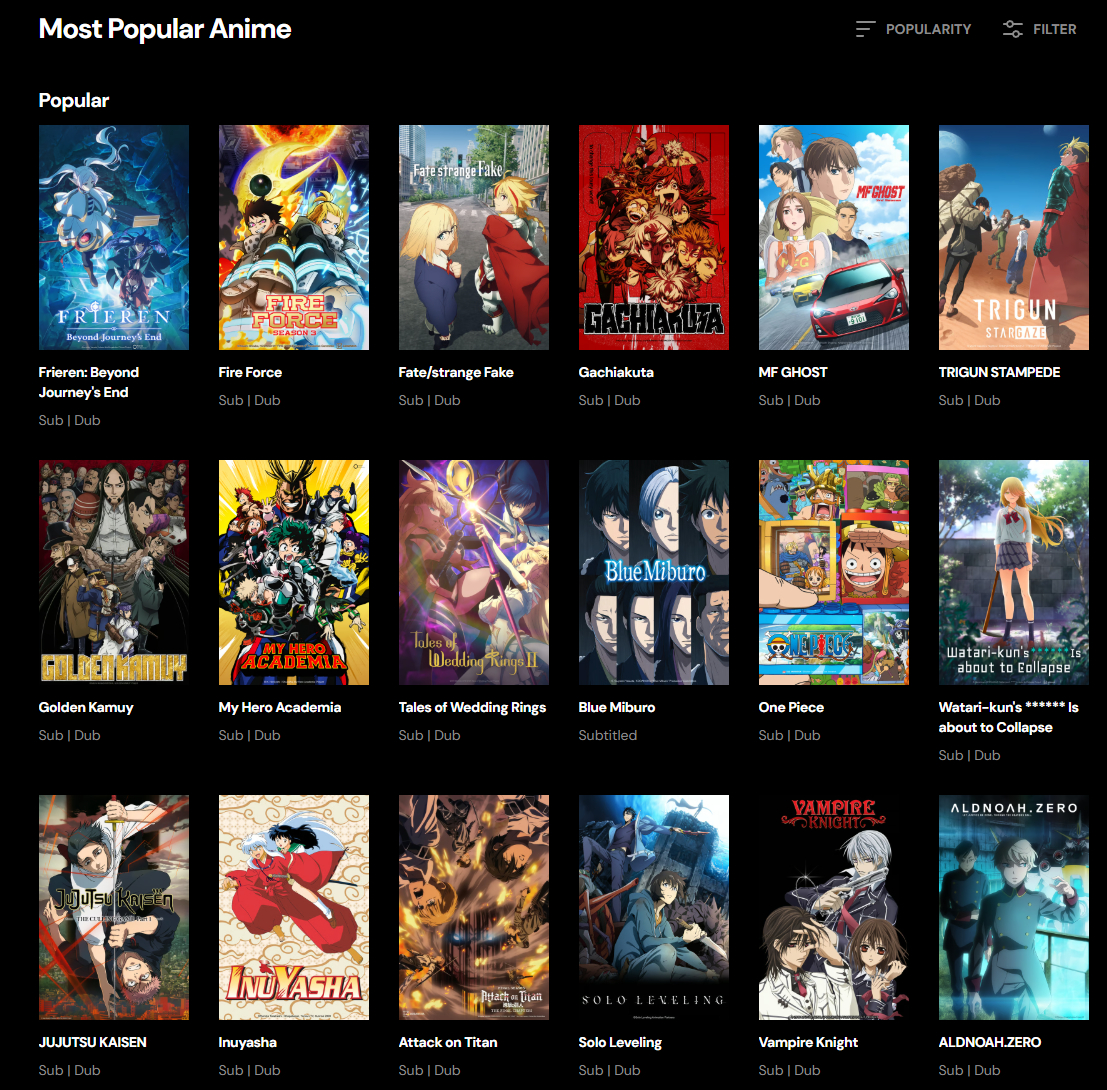The image size is (1107, 1090).
Task: Open the Popularity sort dropdown
Action: click(x=913, y=29)
